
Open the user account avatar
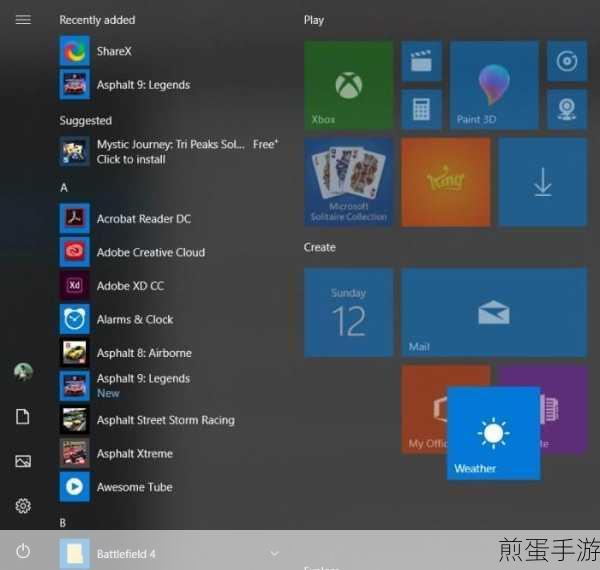click(x=23, y=371)
